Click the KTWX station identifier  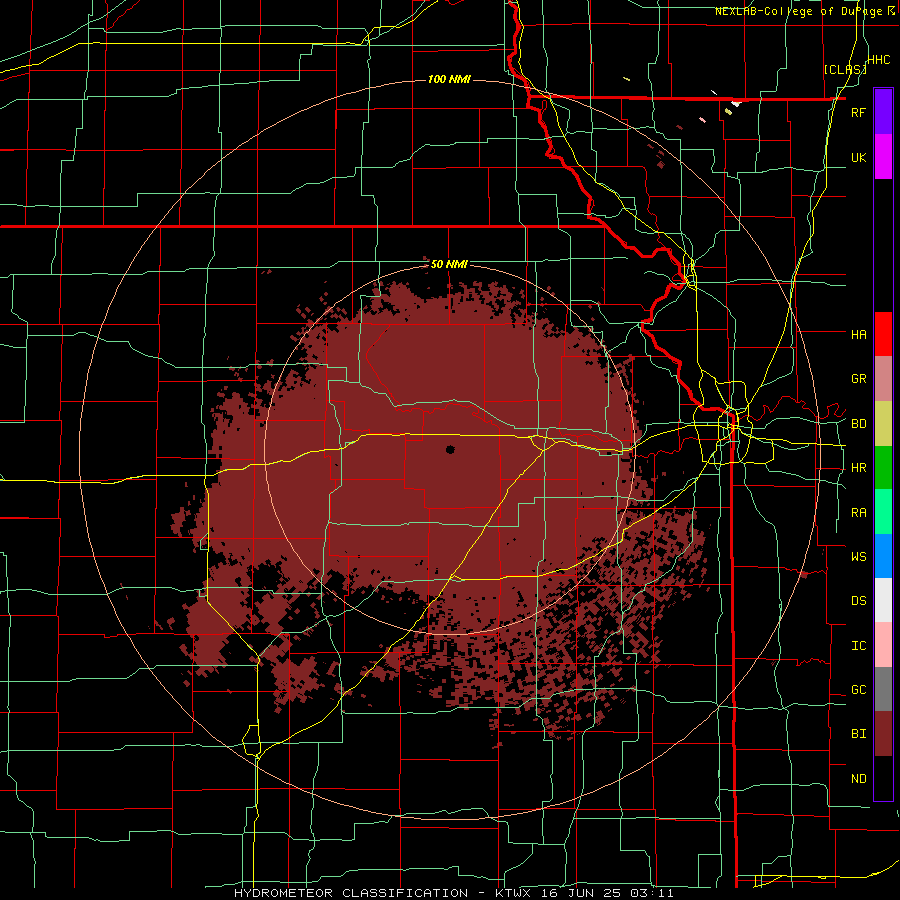512,893
